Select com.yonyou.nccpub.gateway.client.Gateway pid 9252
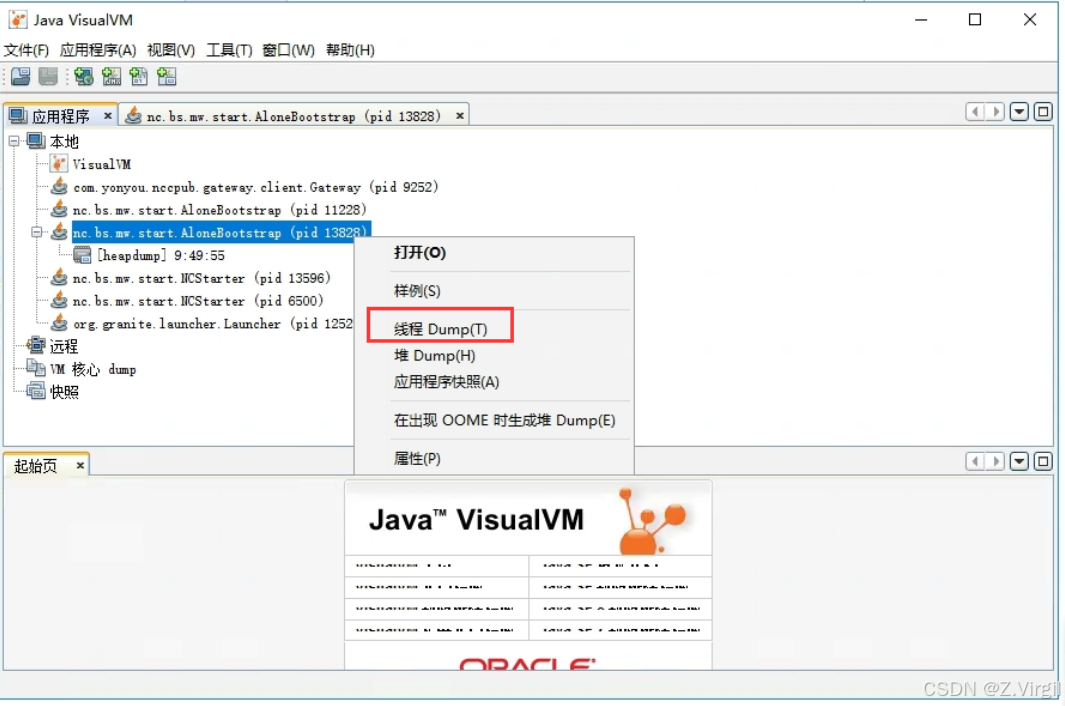1065x706 pixels. point(255,187)
